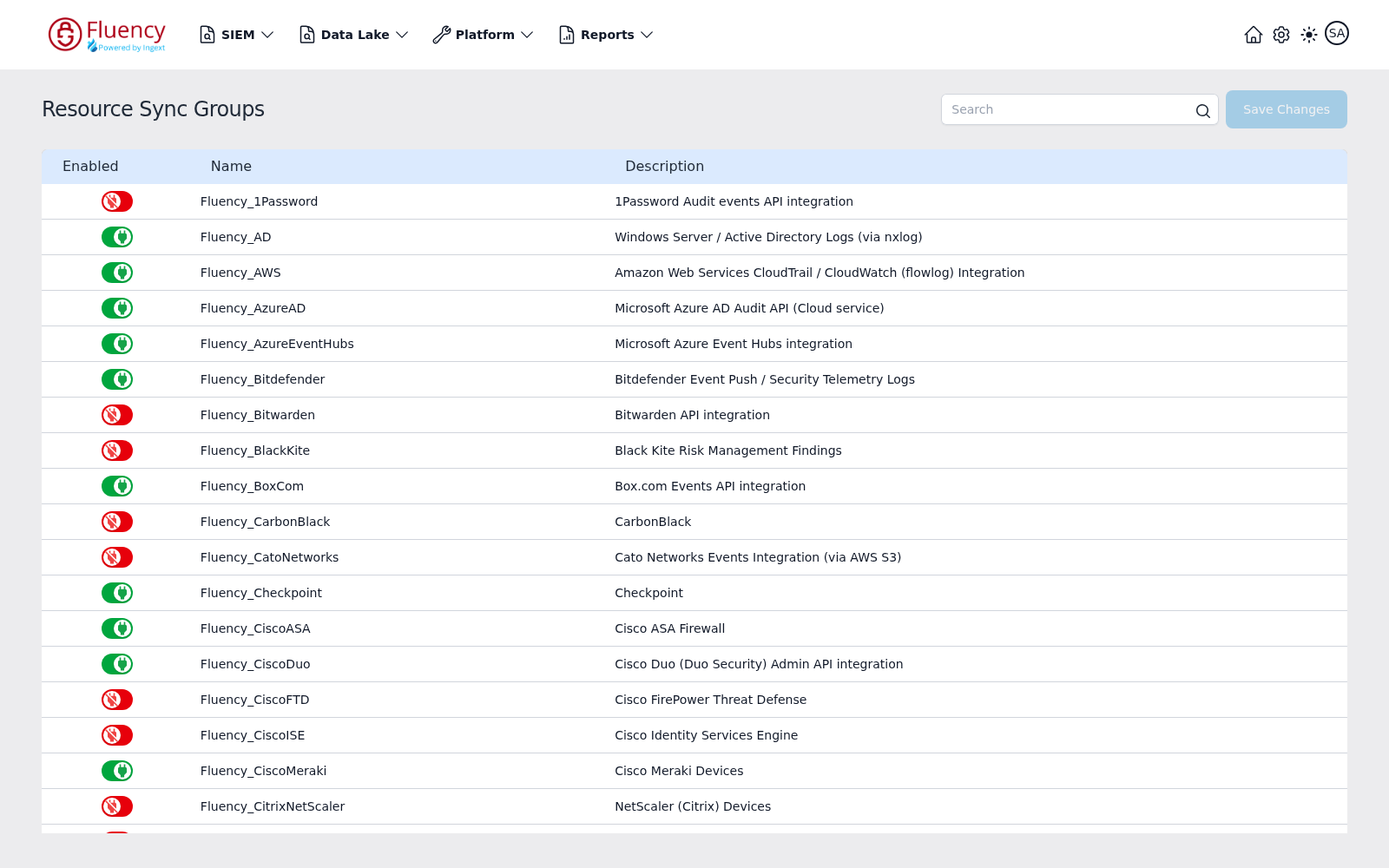The width and height of the screenshot is (1389, 868).
Task: Click the Enabled column header
Action: [90, 167]
